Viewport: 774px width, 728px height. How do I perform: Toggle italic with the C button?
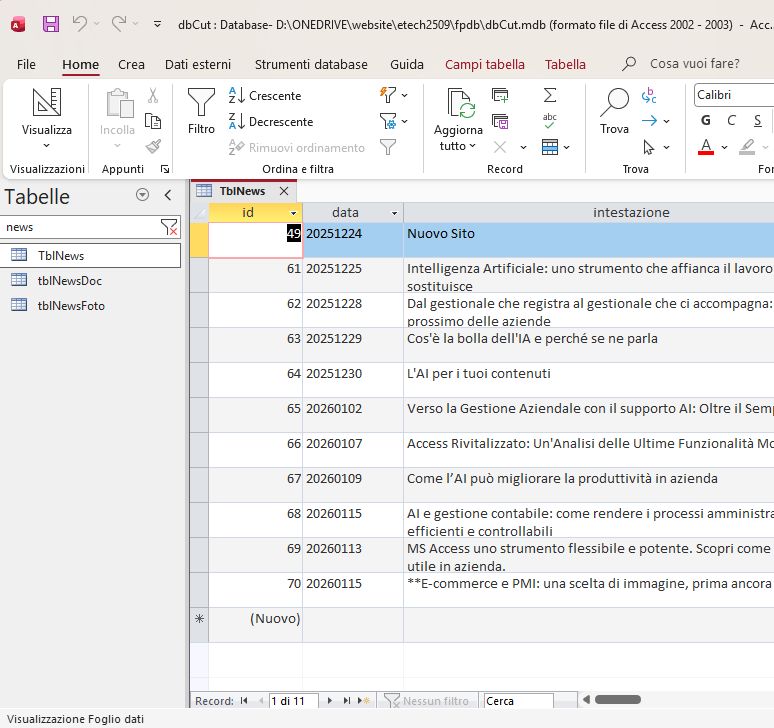coord(732,120)
